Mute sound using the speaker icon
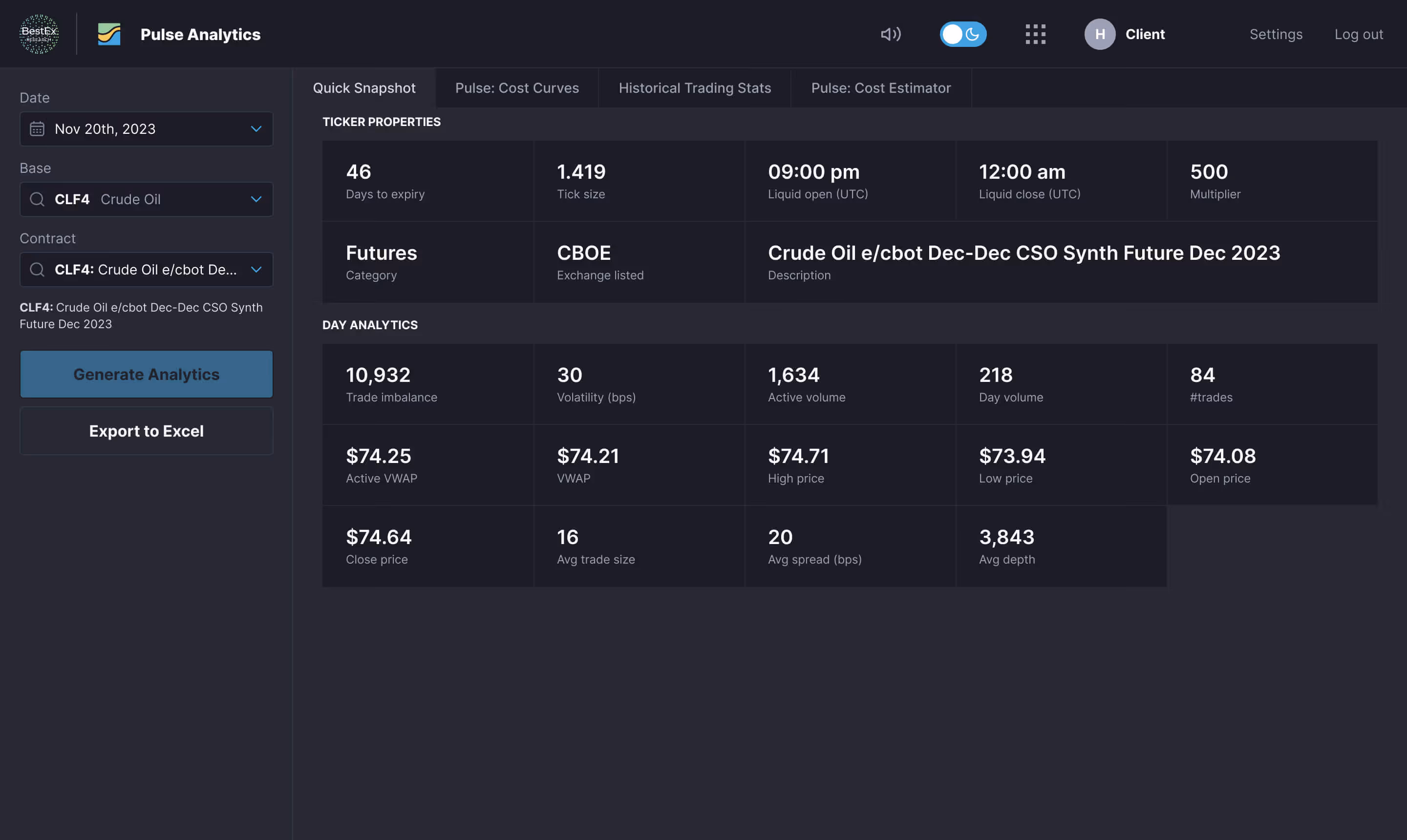Screen dimensions: 1407x840 tap(890, 34)
